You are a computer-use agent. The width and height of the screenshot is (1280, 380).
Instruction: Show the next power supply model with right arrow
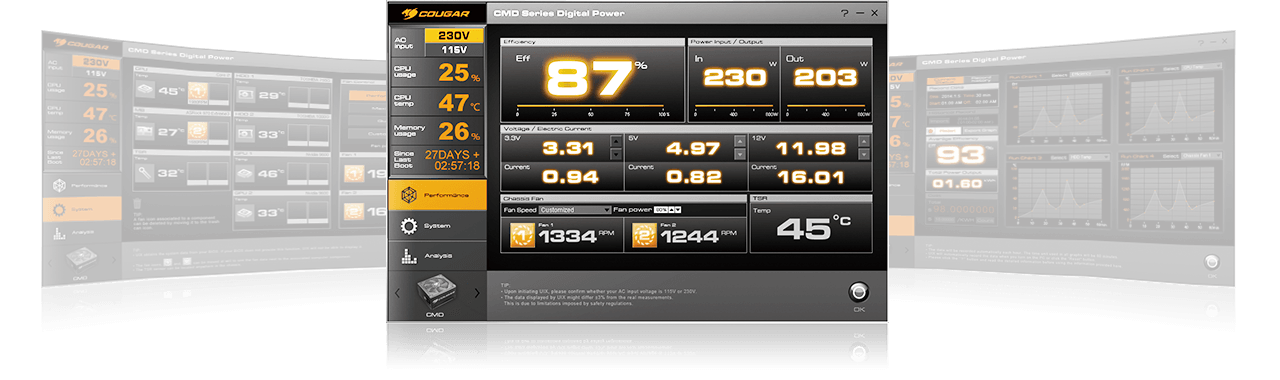tap(477, 294)
